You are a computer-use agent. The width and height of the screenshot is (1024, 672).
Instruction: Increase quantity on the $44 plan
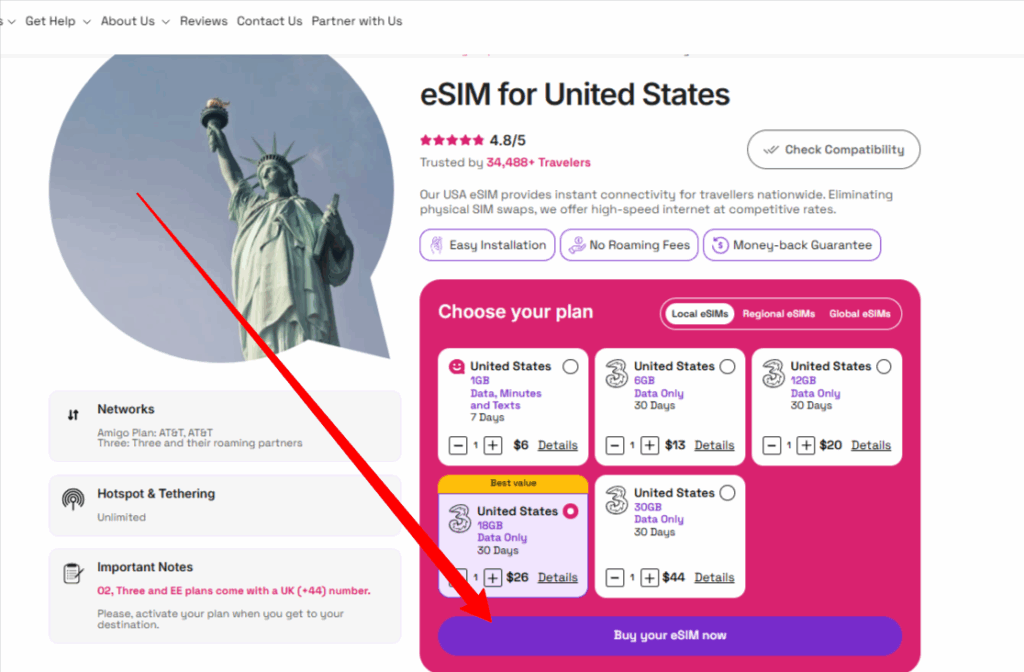[649, 577]
